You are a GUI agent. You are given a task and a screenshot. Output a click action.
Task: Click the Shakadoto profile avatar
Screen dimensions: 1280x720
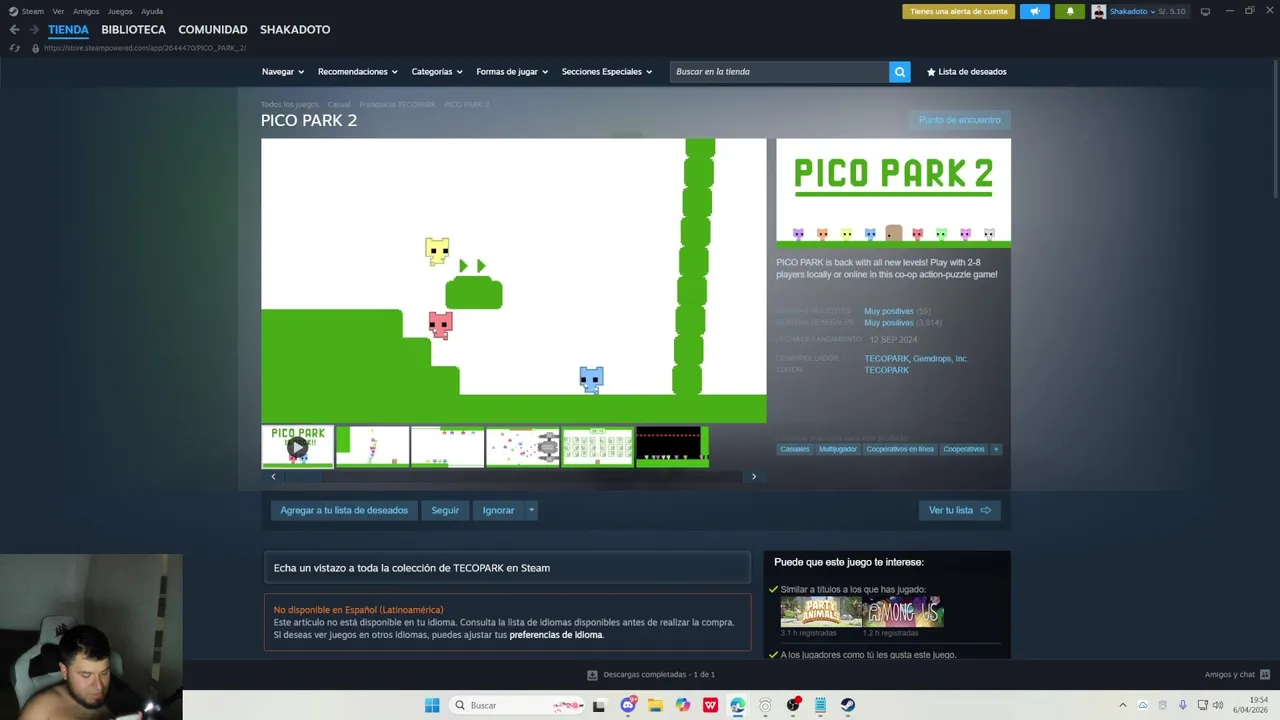coord(1099,11)
